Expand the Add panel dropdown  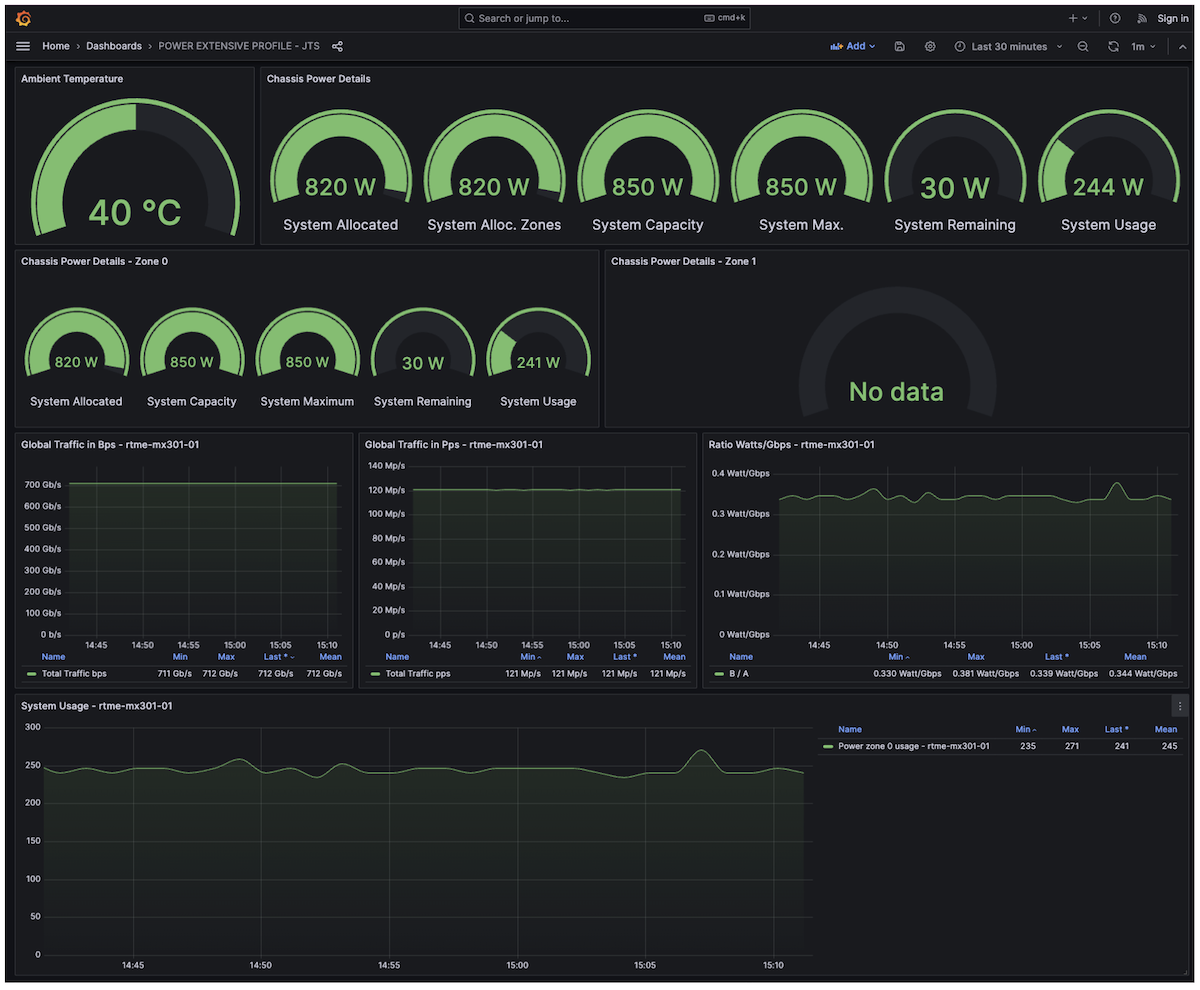coord(852,46)
